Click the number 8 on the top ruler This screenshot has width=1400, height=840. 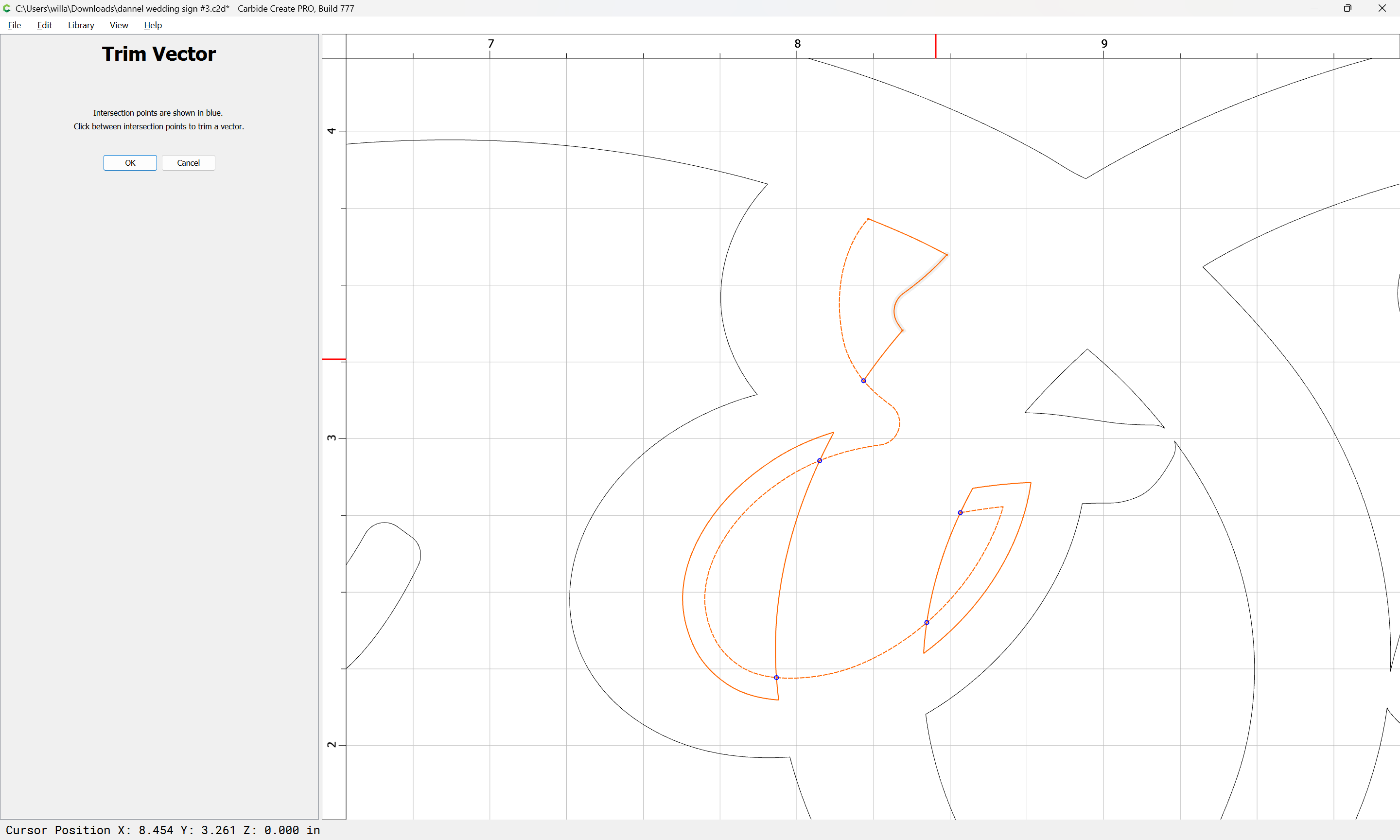[x=797, y=44]
